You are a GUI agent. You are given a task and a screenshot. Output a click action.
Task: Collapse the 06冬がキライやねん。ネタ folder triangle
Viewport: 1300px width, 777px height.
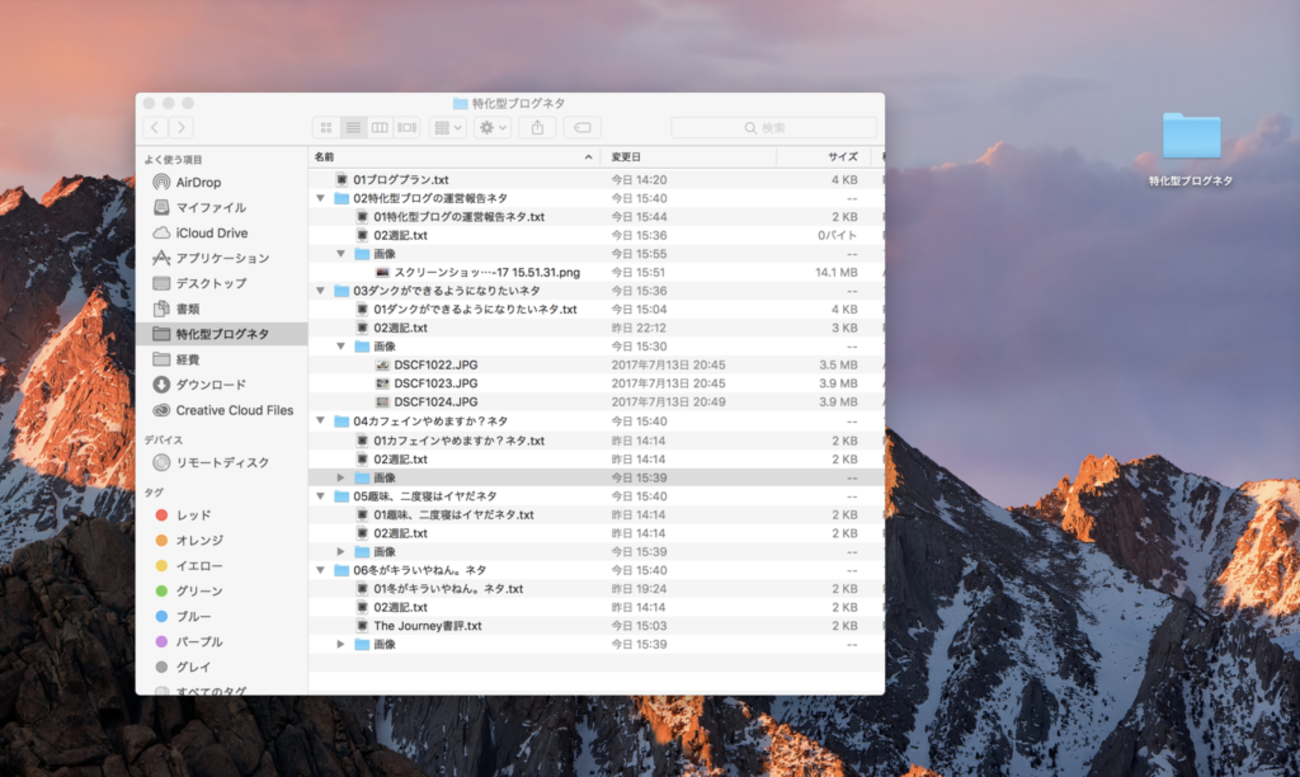320,570
